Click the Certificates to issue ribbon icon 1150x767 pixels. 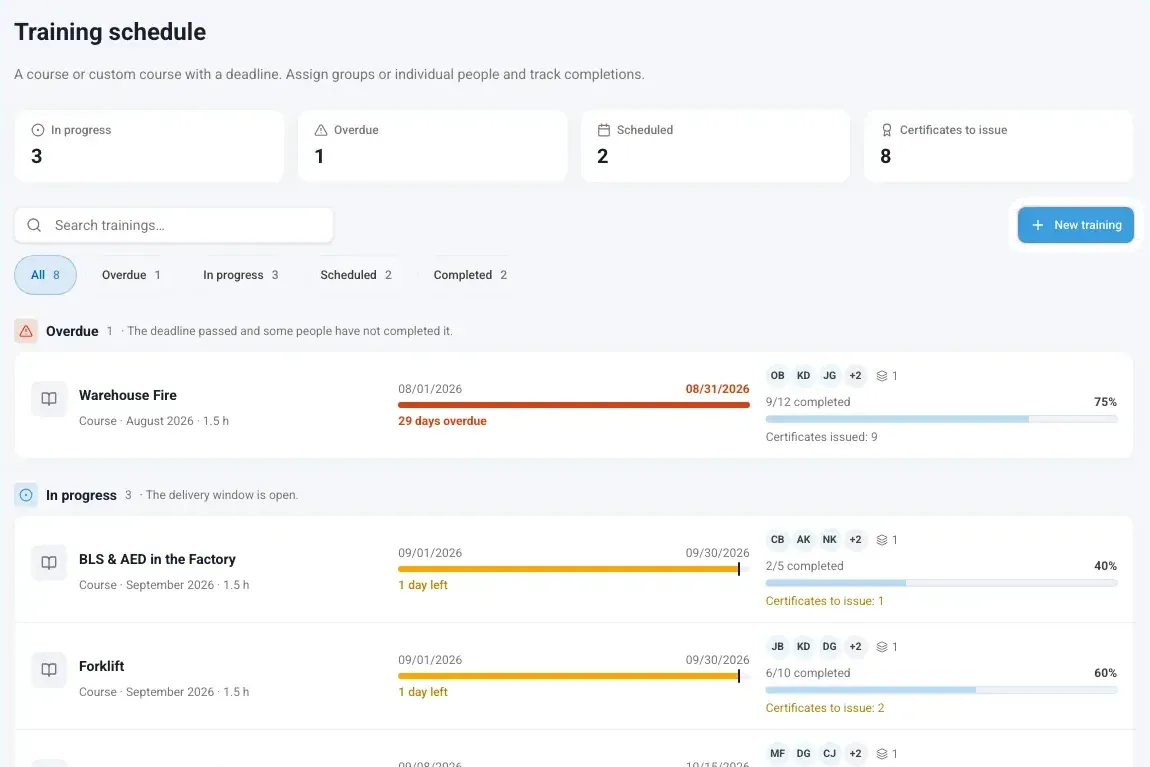coord(887,130)
